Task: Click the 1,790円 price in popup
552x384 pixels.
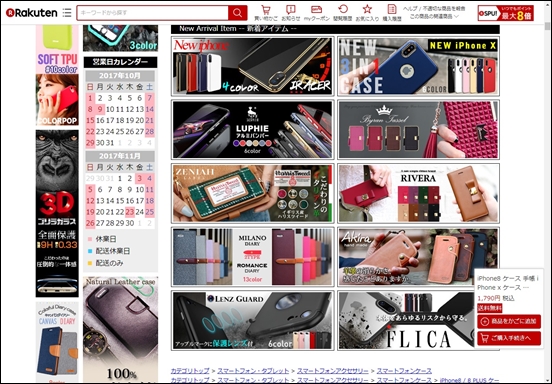Action: pyautogui.click(x=489, y=298)
